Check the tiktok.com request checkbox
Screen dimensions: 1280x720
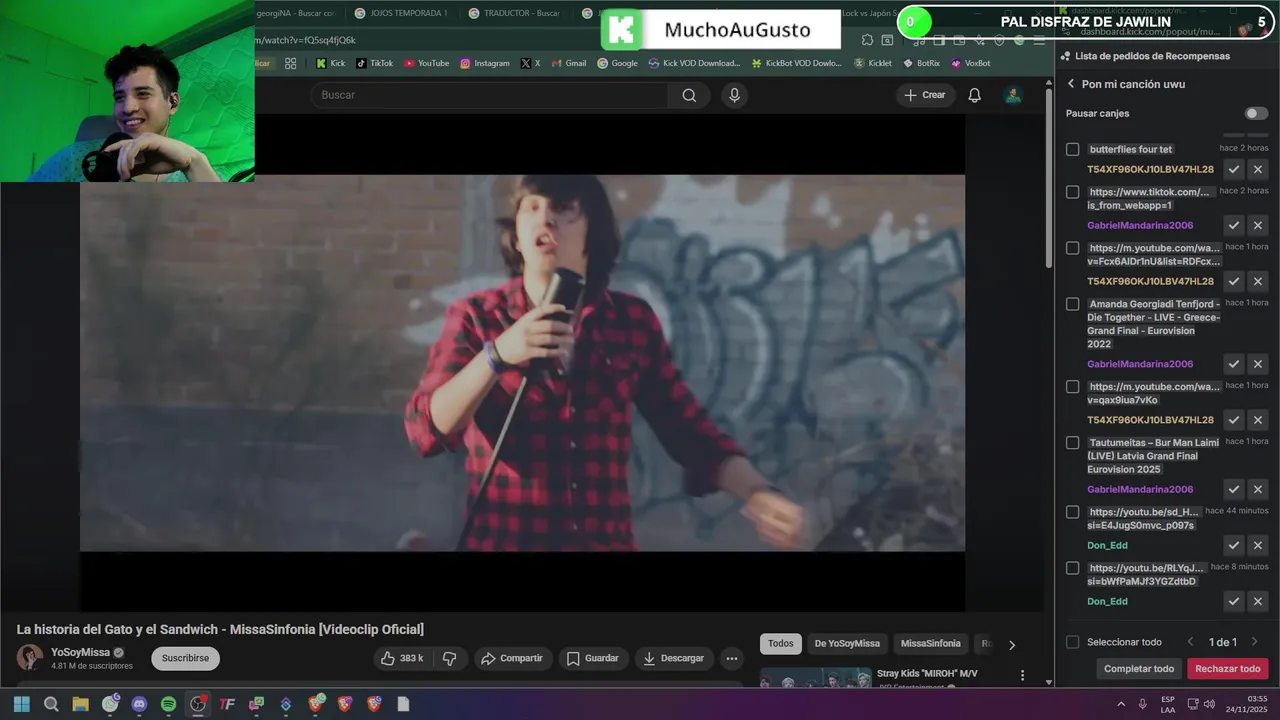[1072, 192]
